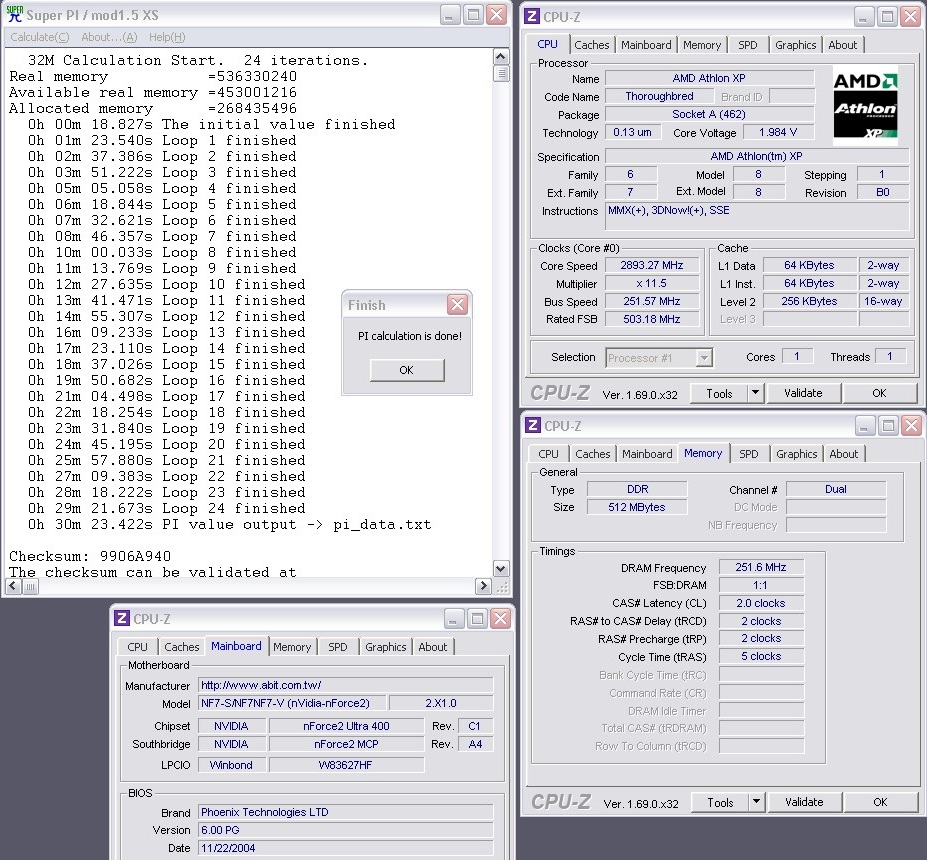Switch to CPU tab in Memory CPU-Z window
The height and width of the screenshot is (860, 927).
click(548, 454)
